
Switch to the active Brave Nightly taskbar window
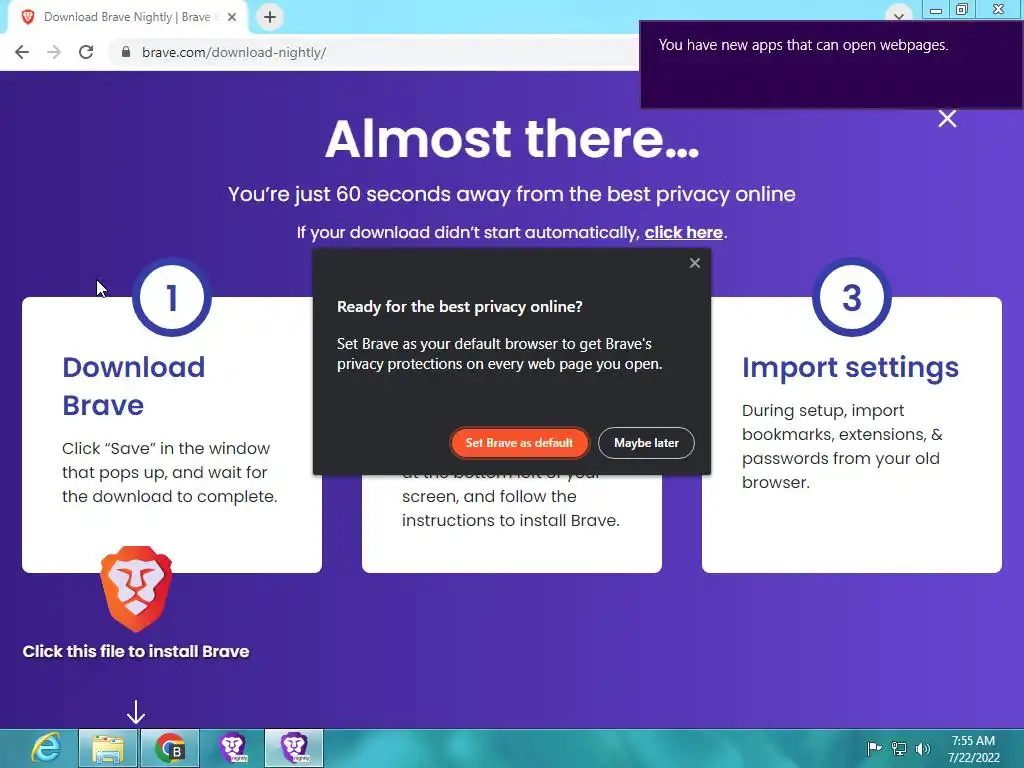(x=294, y=748)
